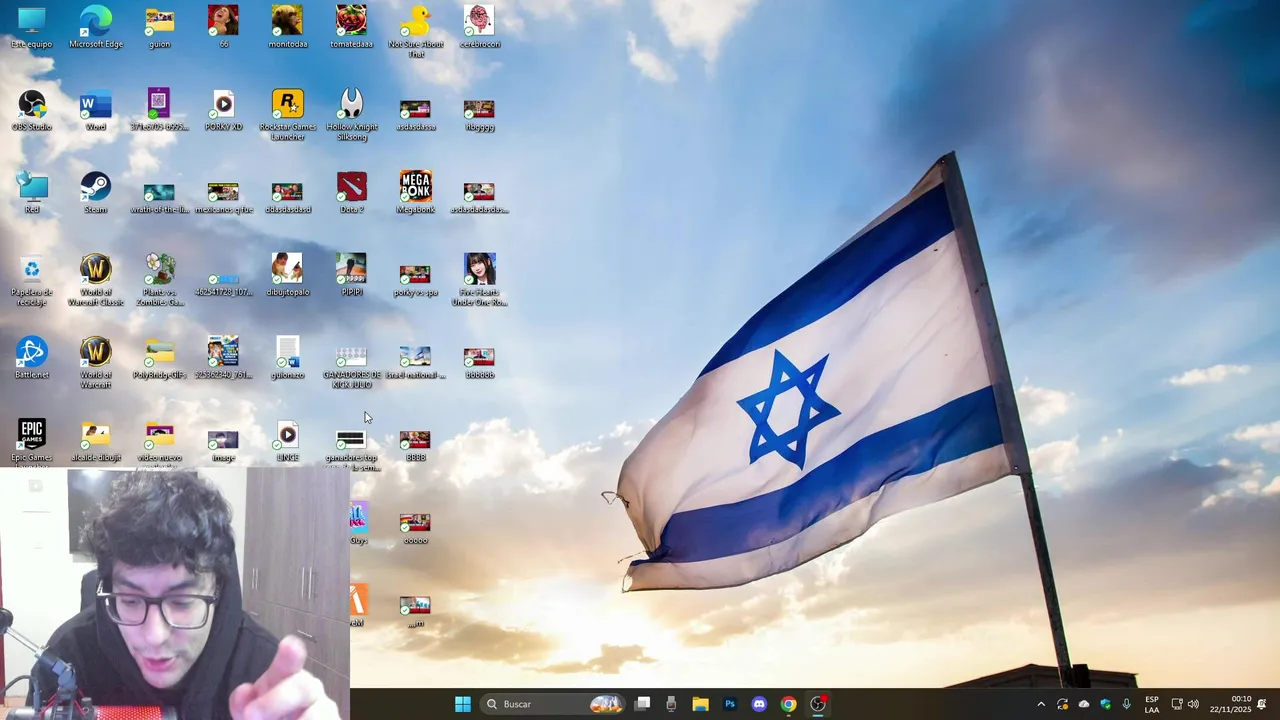This screenshot has width=1280, height=720.
Task: Open Discord from taskbar
Action: [759, 704]
